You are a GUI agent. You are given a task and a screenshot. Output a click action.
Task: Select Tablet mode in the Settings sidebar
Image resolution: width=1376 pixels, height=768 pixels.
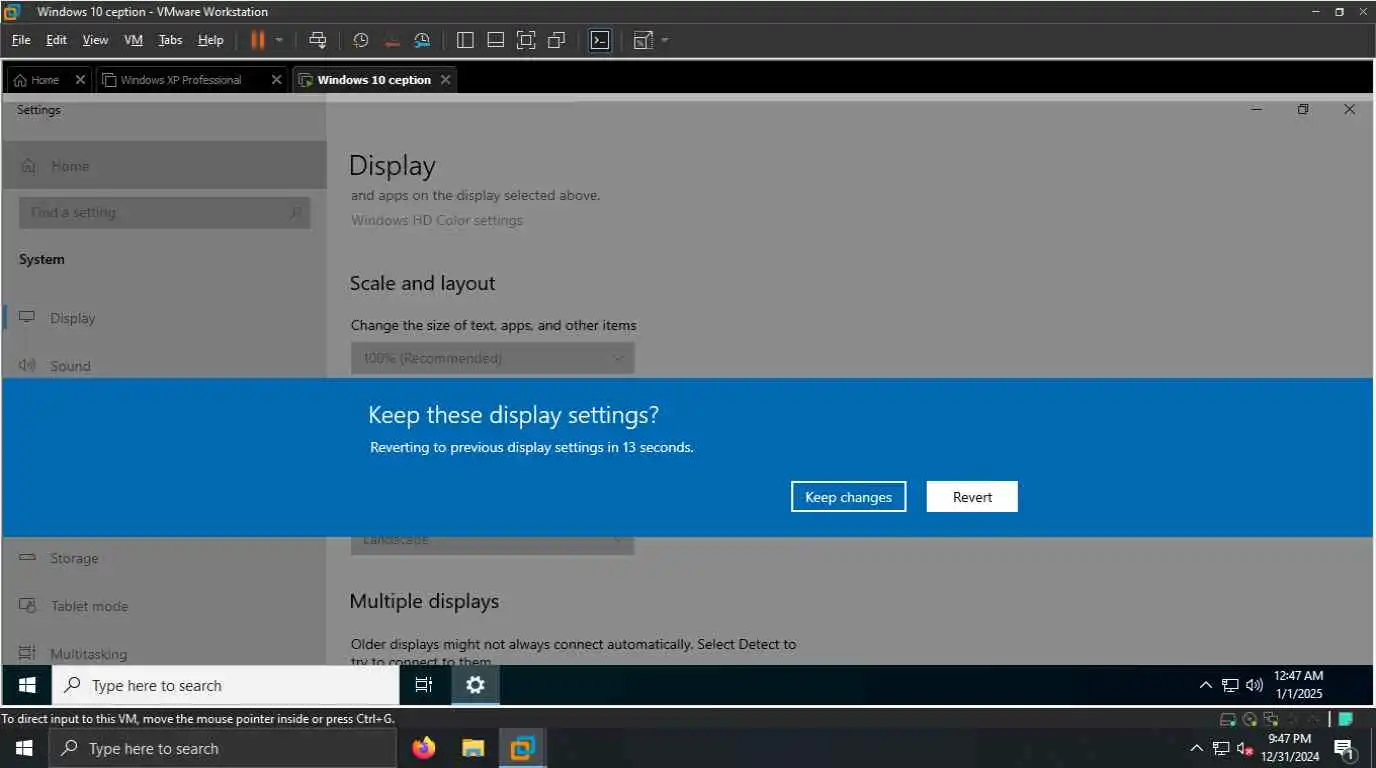pyautogui.click(x=164, y=606)
